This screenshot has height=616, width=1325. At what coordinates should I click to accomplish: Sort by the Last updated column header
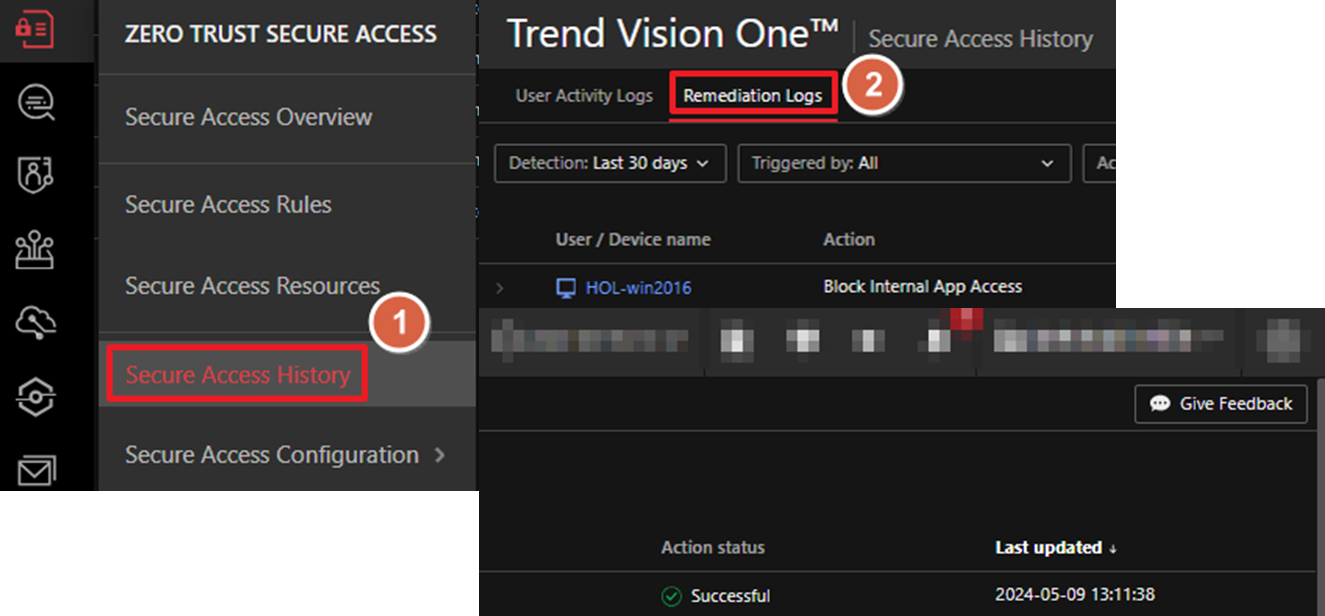coord(1048,547)
